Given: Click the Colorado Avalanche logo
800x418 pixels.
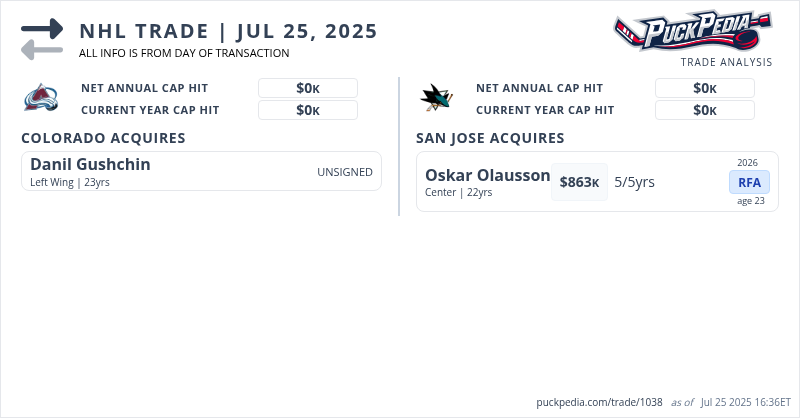Looking at the screenshot, I should pos(39,98).
